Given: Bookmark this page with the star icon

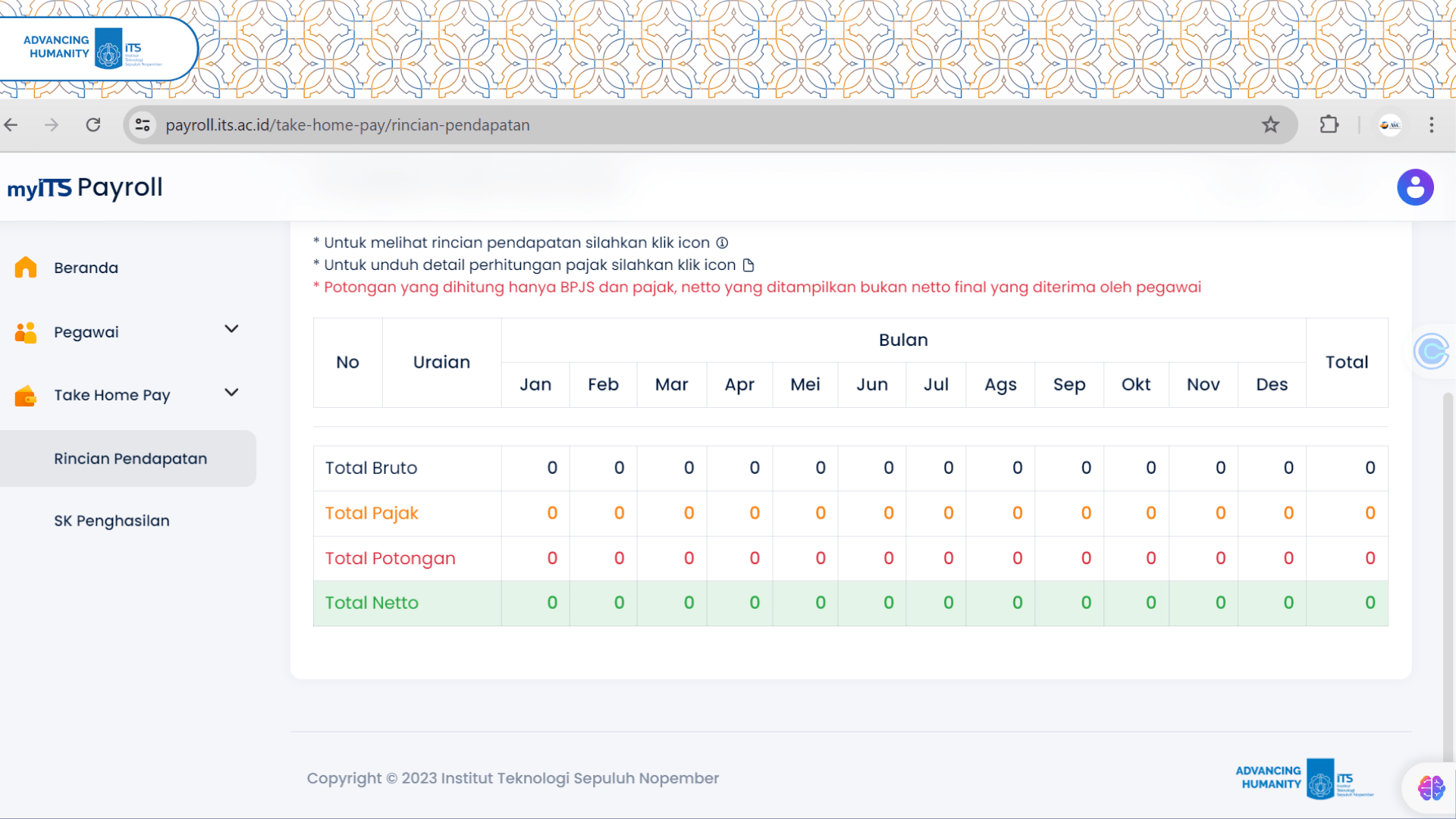Looking at the screenshot, I should coord(1271,125).
